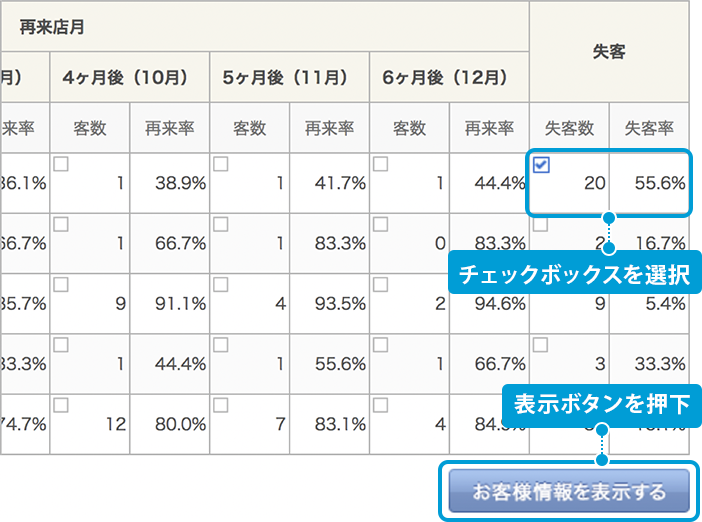Check the 失客数 checkbox in the 33.3% 失客率 row
The image size is (702, 522).
(x=541, y=345)
